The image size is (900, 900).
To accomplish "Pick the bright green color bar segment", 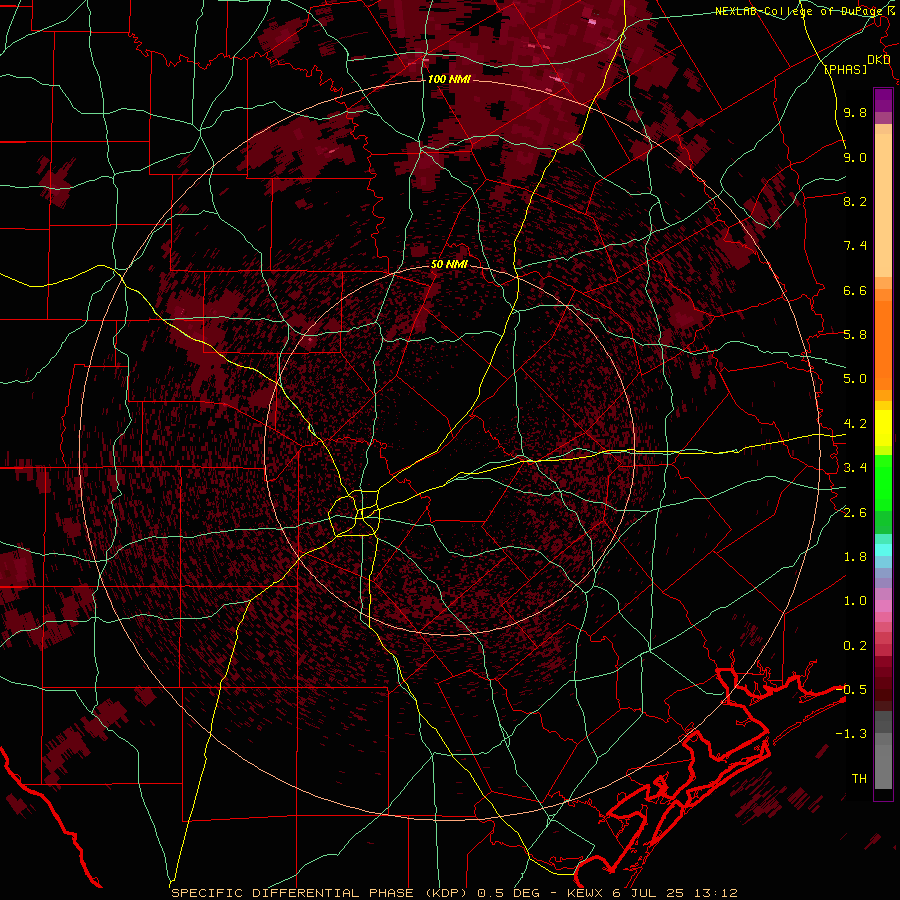I will coord(883,483).
